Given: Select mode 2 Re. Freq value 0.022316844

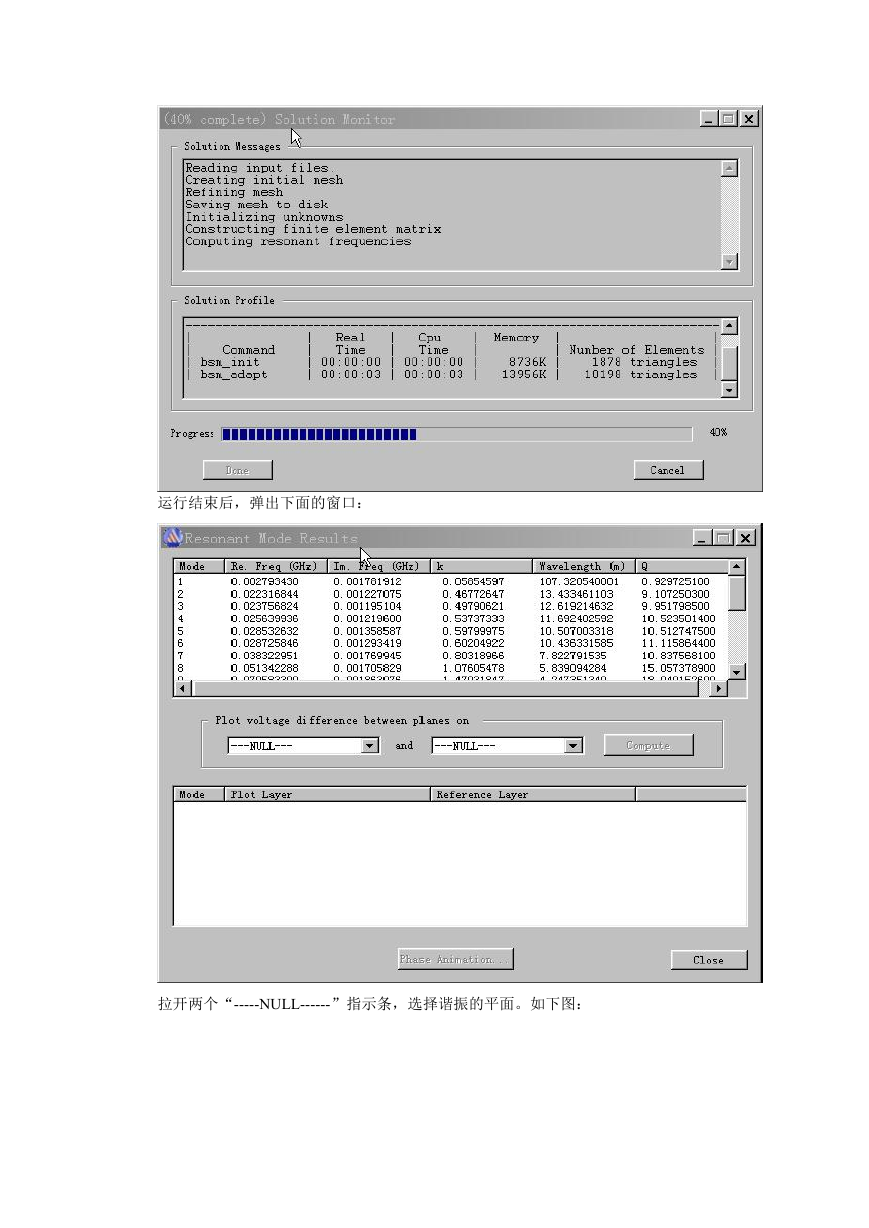Looking at the screenshot, I should 264,594.
